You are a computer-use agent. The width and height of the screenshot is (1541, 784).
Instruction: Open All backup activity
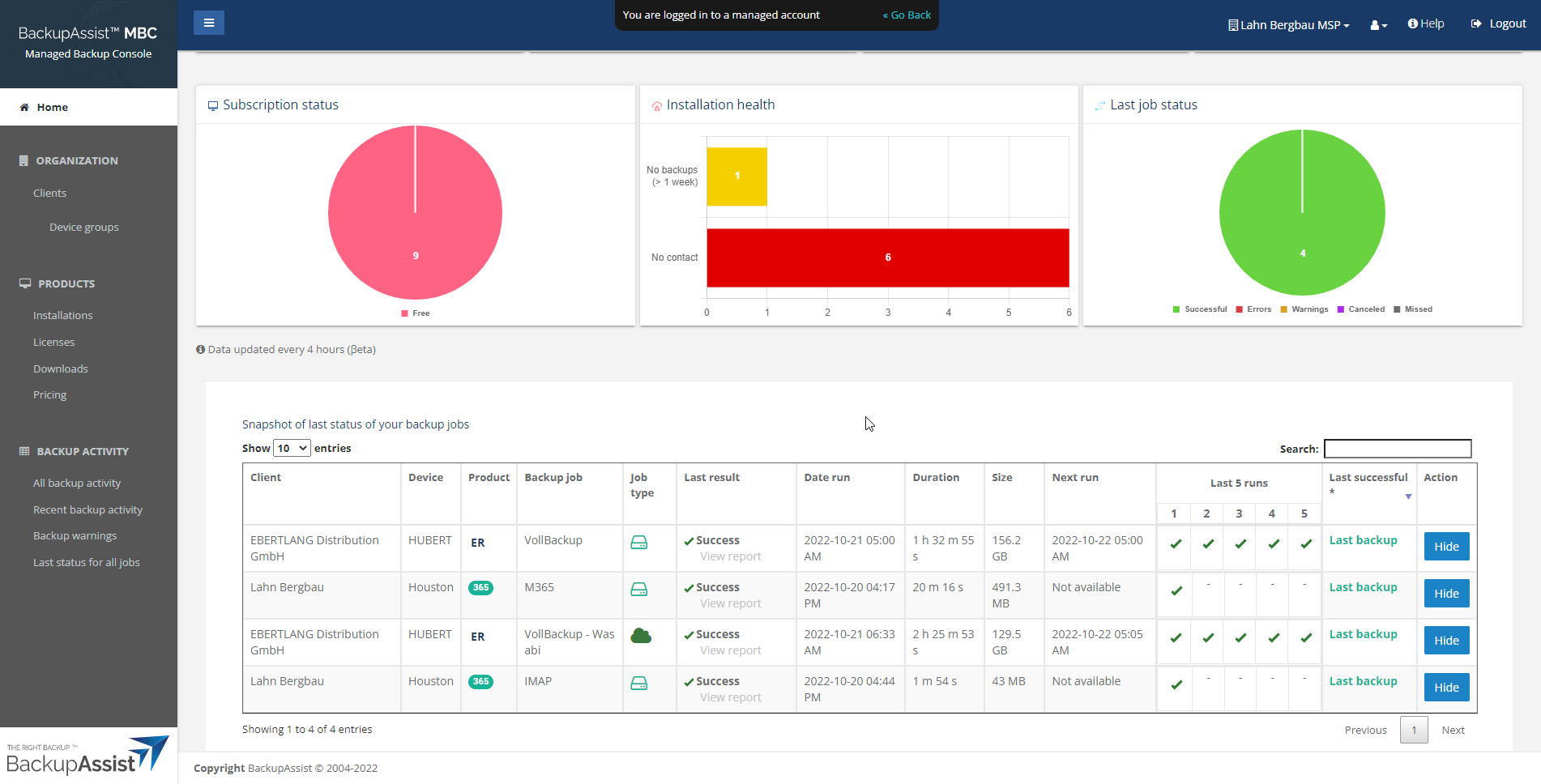[x=77, y=483]
